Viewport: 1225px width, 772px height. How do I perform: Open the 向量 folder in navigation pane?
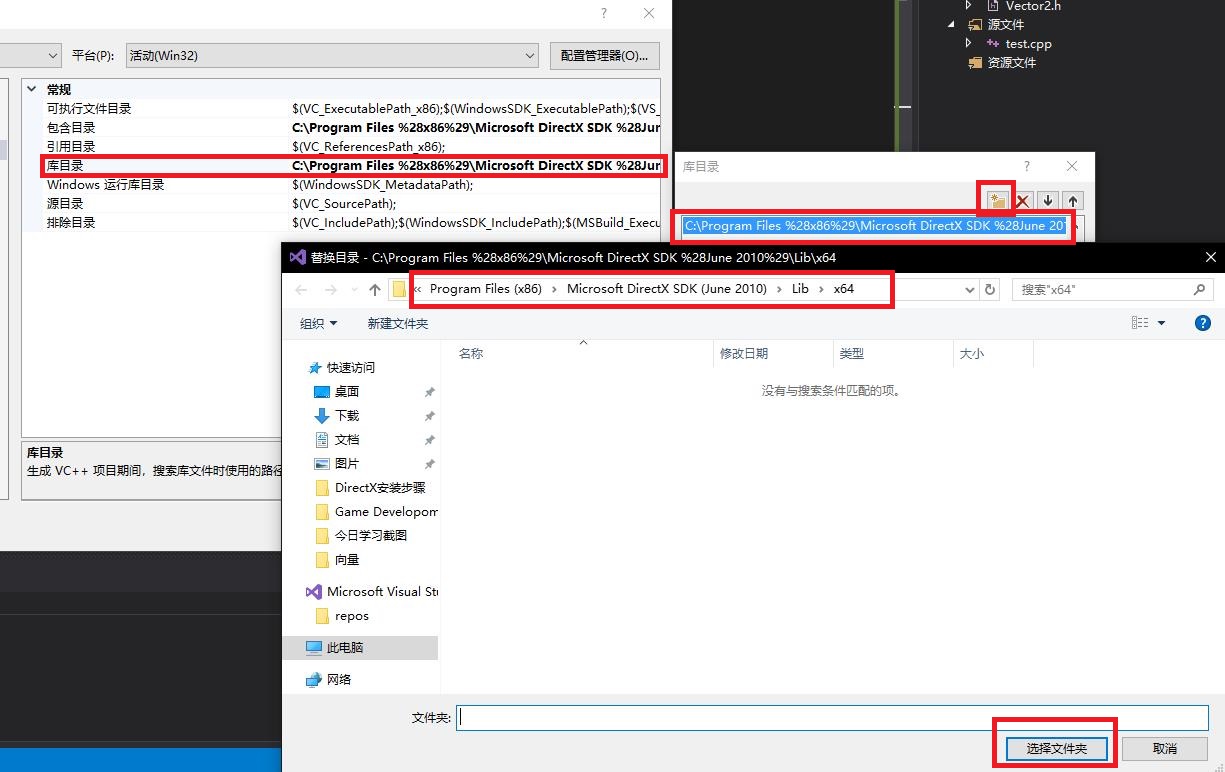click(346, 559)
